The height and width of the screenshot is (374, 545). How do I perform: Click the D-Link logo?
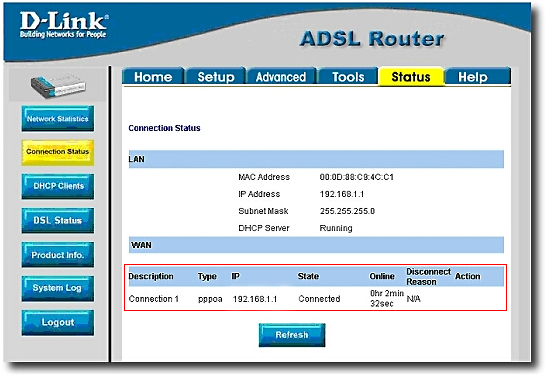pyautogui.click(x=64, y=24)
